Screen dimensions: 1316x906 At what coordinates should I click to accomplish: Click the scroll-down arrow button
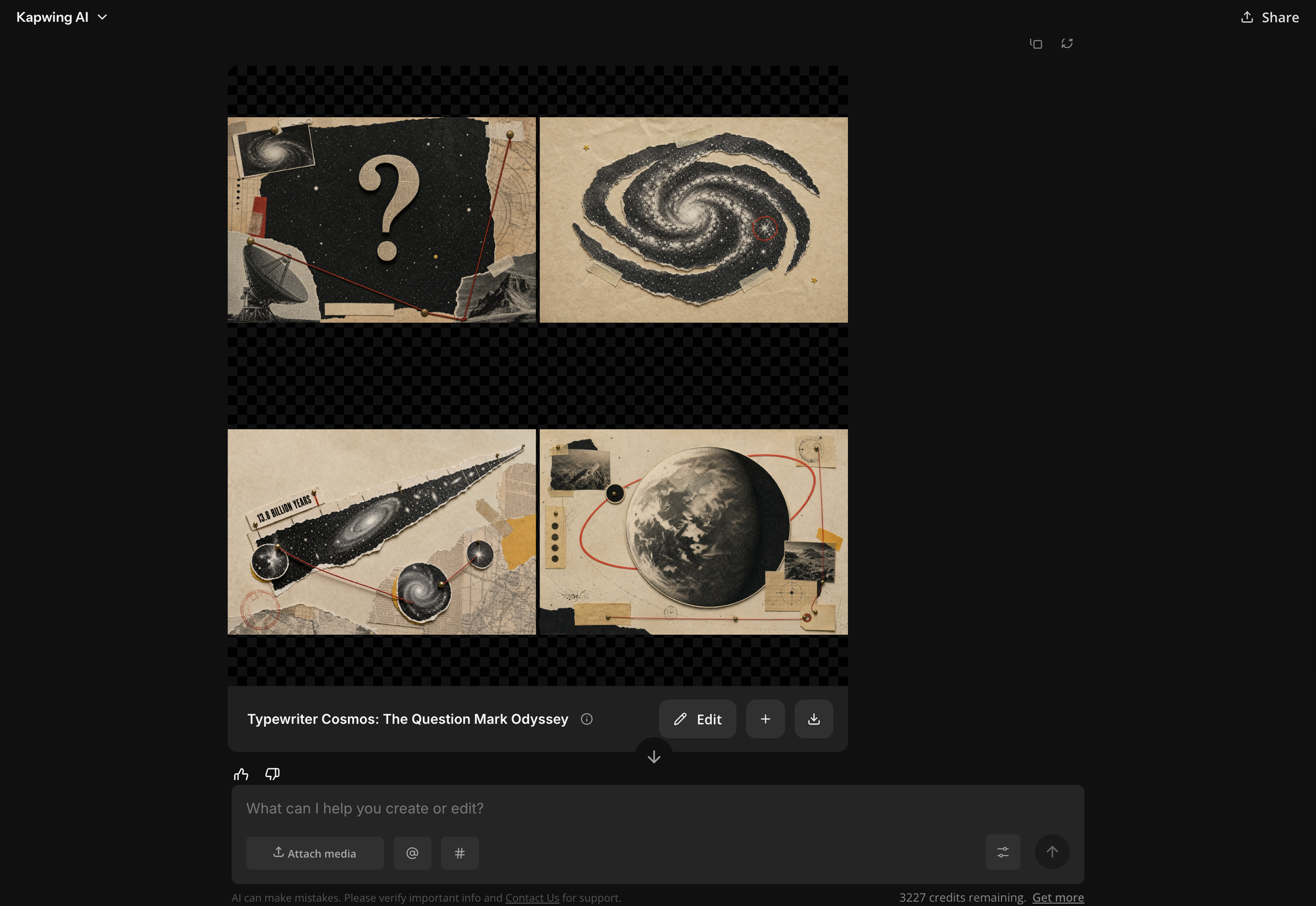[x=654, y=757]
